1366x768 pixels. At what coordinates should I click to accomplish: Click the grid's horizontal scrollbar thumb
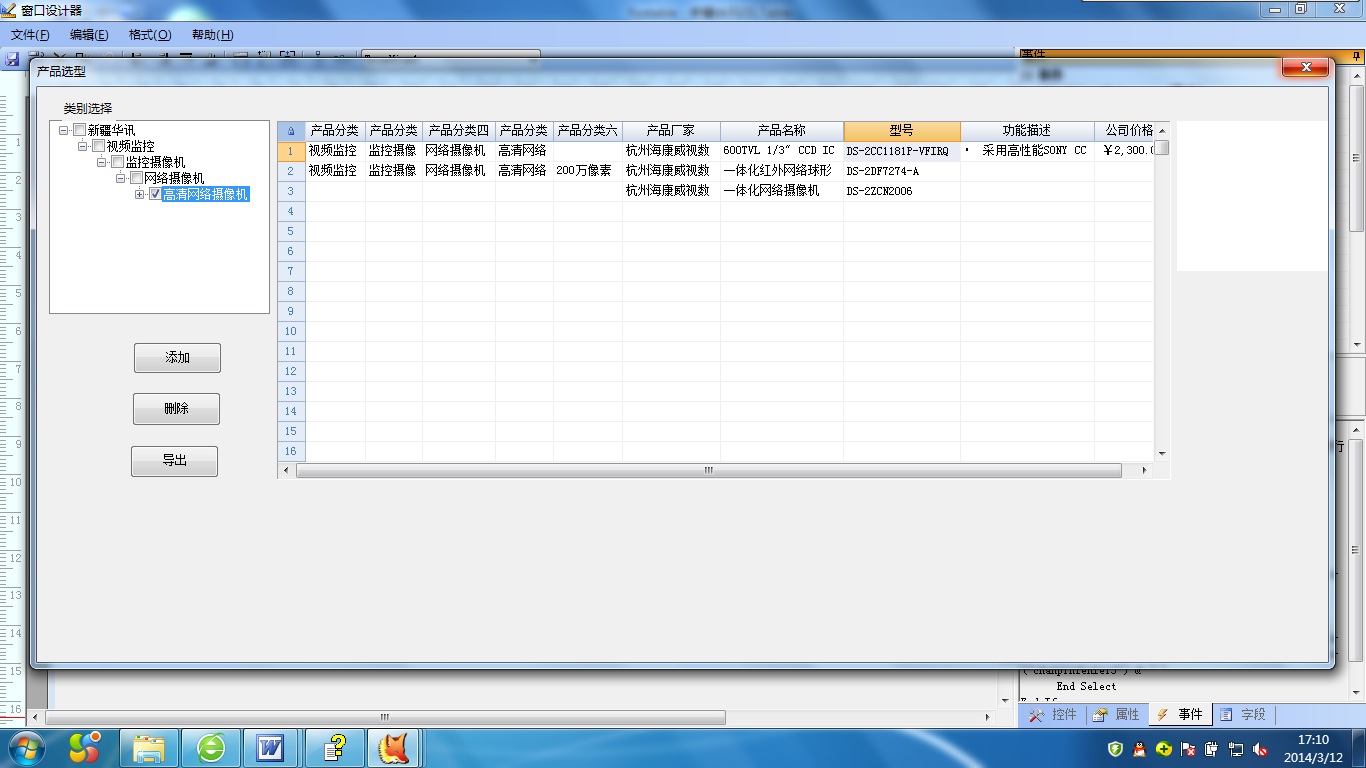709,470
